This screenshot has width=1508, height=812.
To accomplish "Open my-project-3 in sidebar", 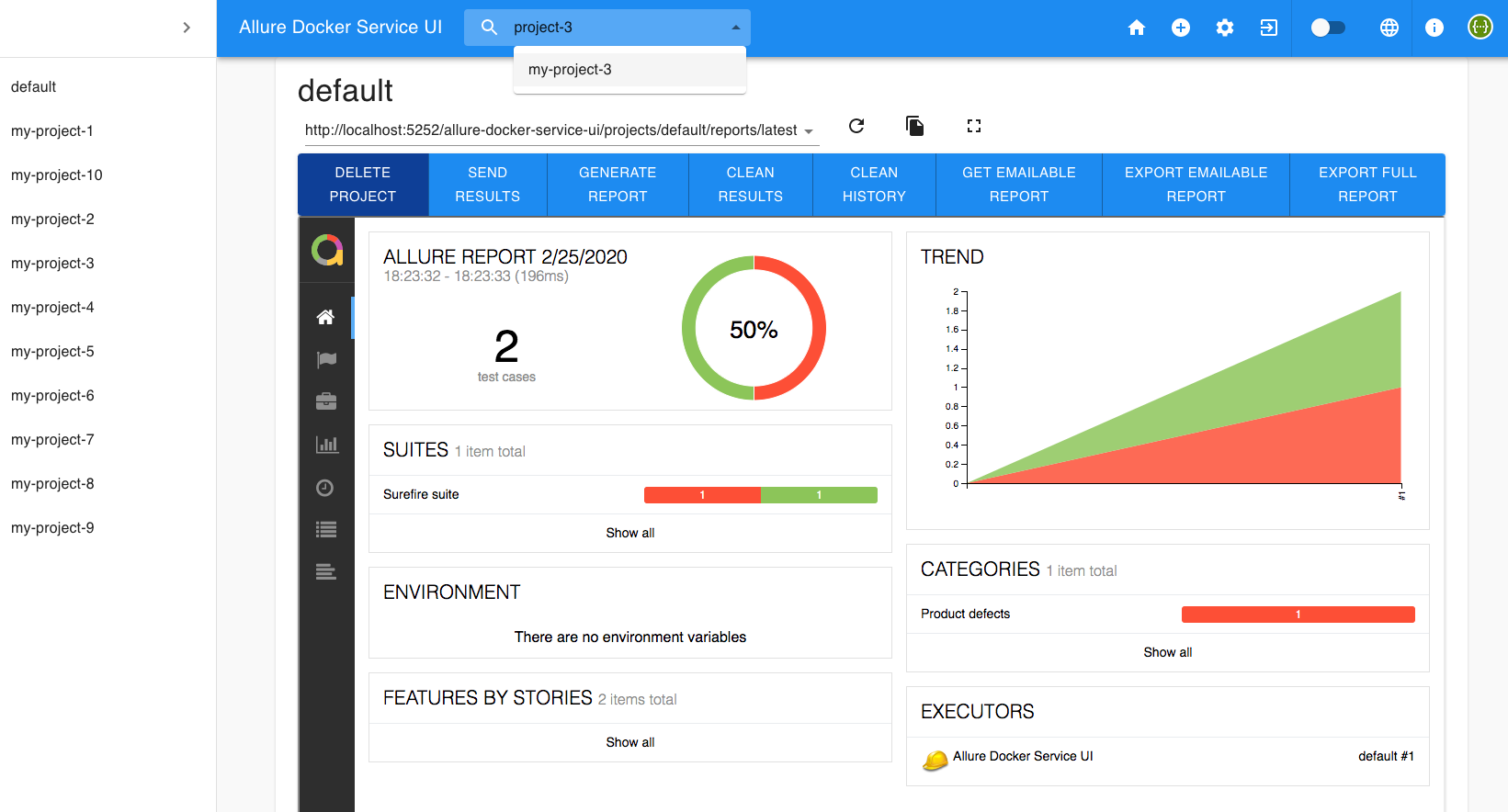I will click(x=108, y=264).
